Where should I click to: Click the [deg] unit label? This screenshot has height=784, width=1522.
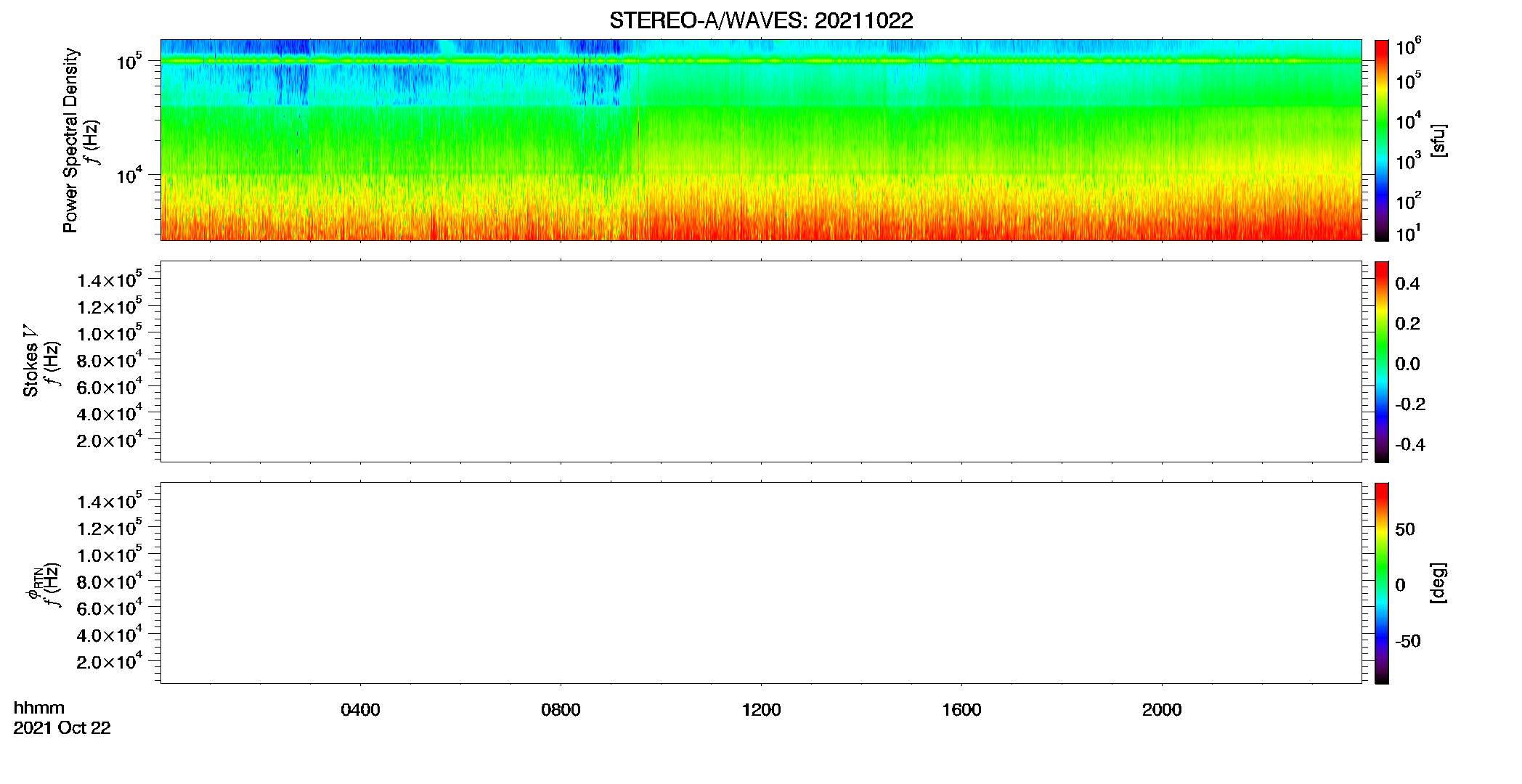click(1438, 583)
